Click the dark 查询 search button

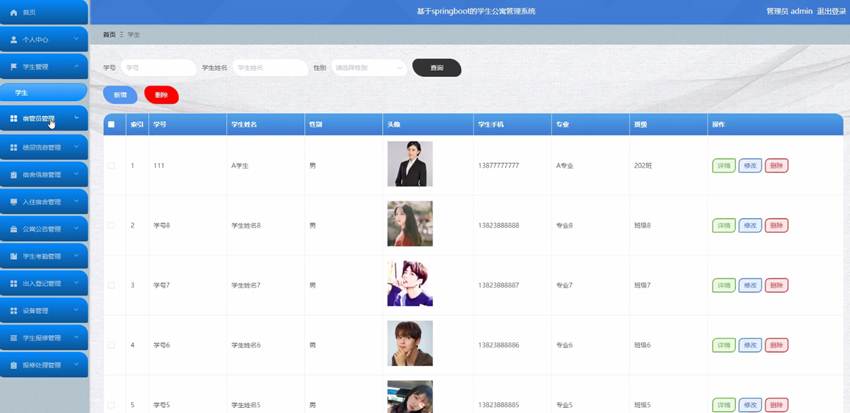437,68
